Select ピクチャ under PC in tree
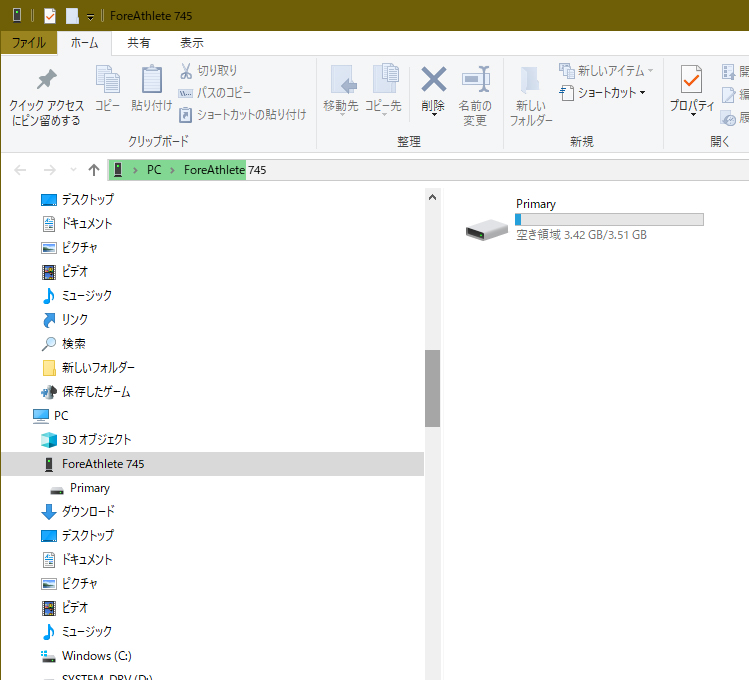This screenshot has width=749, height=680. click(x=70, y=584)
